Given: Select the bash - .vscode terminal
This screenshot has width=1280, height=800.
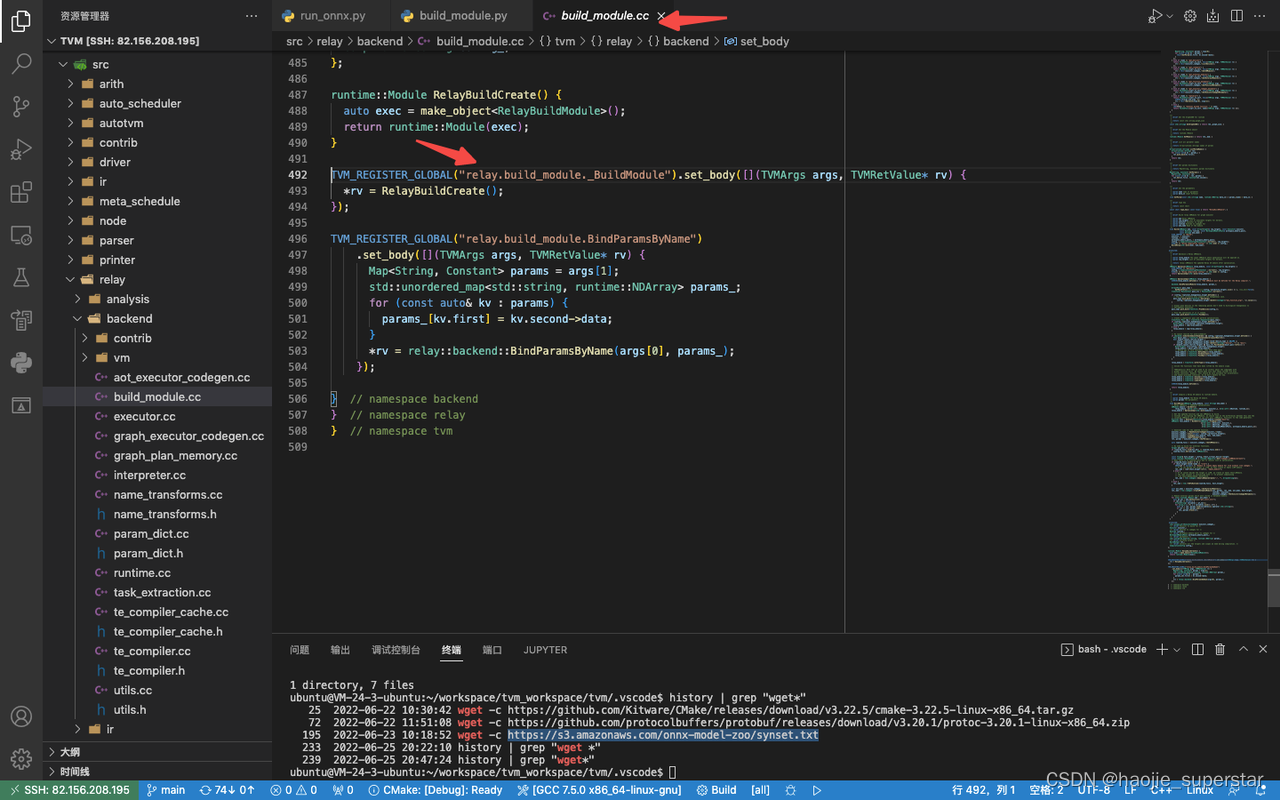Looking at the screenshot, I should pos(1103,649).
